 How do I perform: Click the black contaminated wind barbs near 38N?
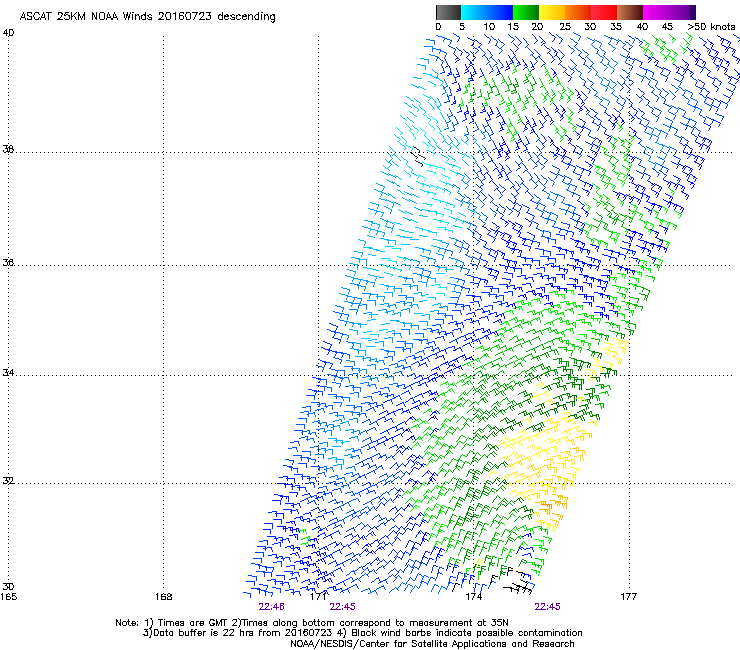point(418,156)
